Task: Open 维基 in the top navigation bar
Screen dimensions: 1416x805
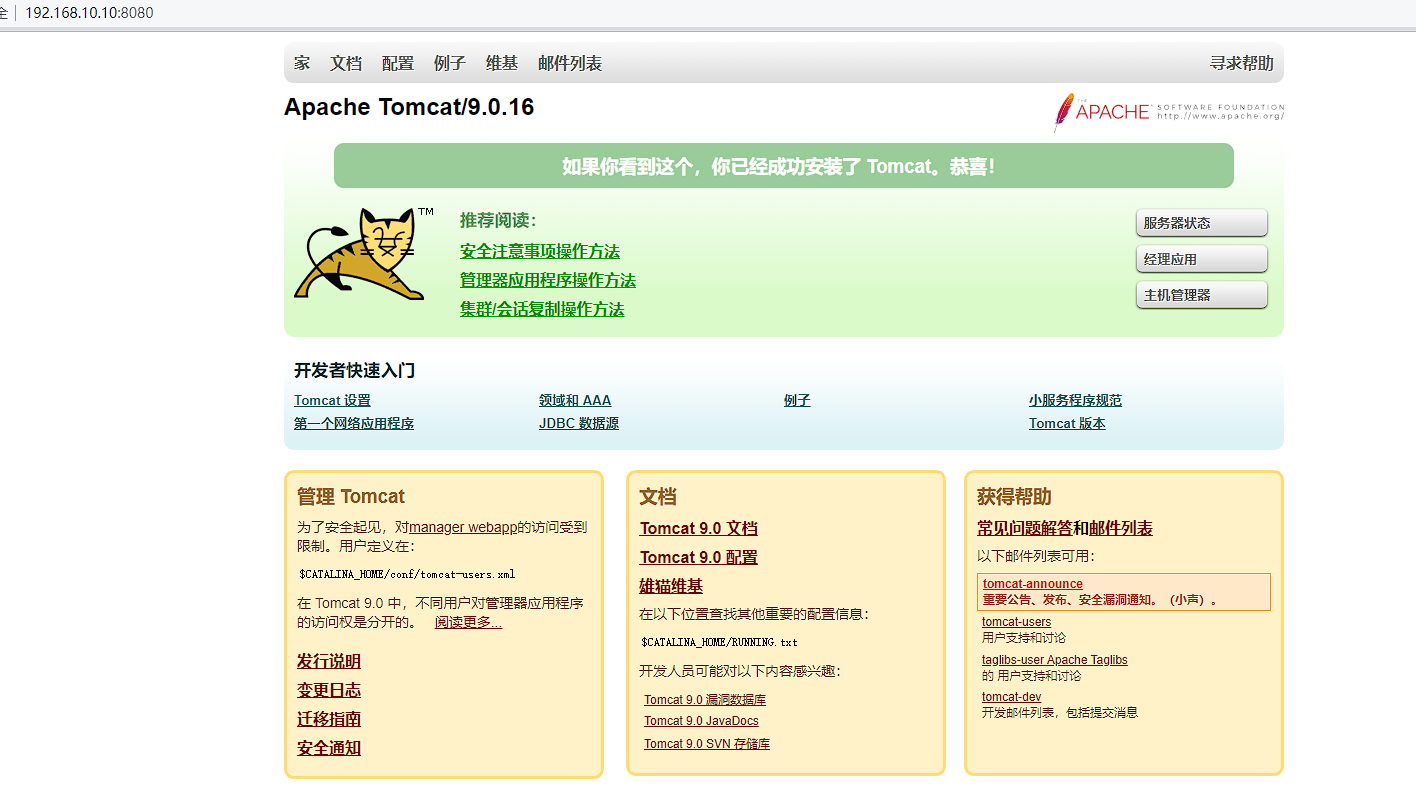Action: tap(502, 63)
